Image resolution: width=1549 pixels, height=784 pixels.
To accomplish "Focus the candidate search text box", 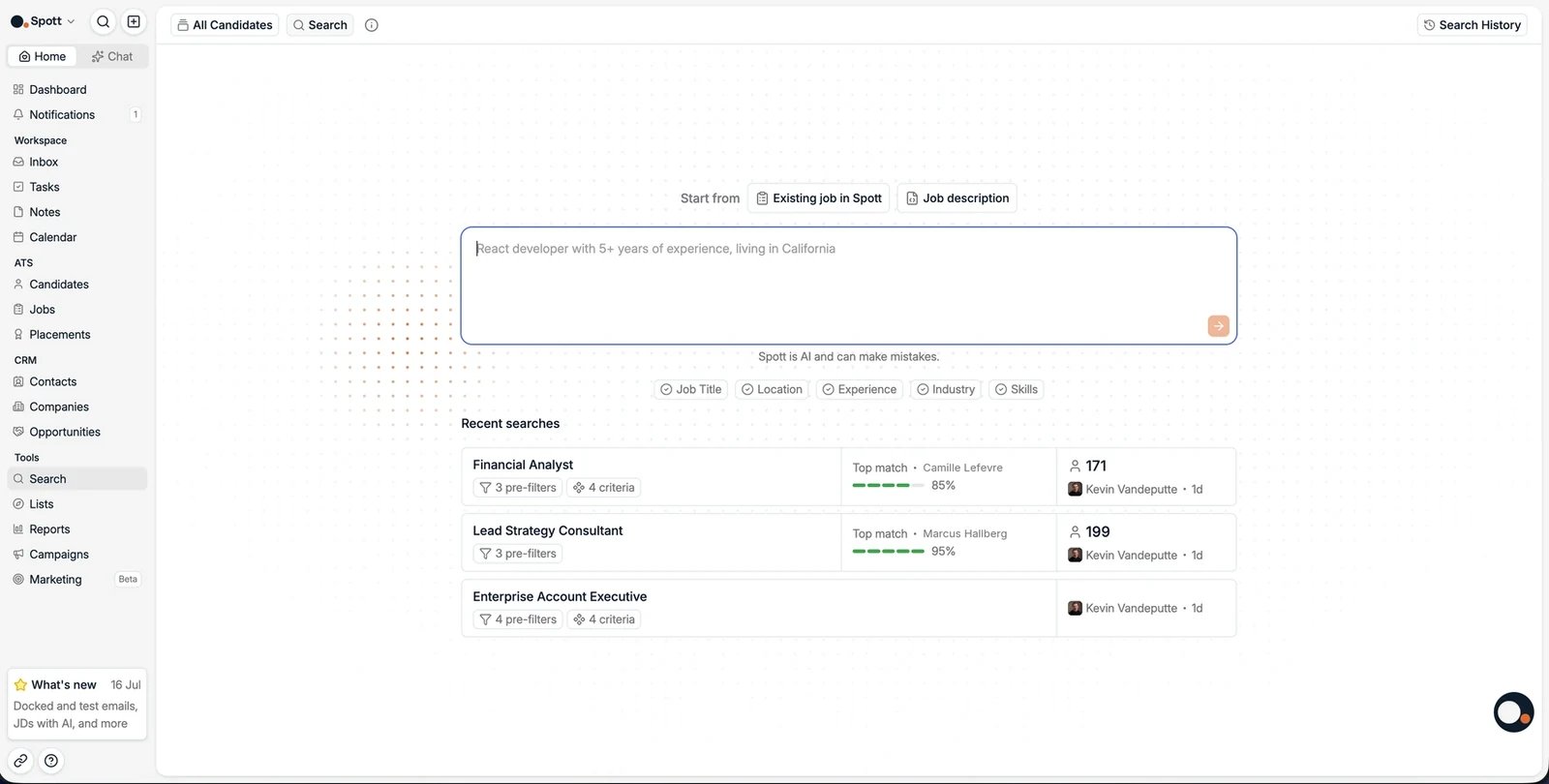I will (x=849, y=286).
